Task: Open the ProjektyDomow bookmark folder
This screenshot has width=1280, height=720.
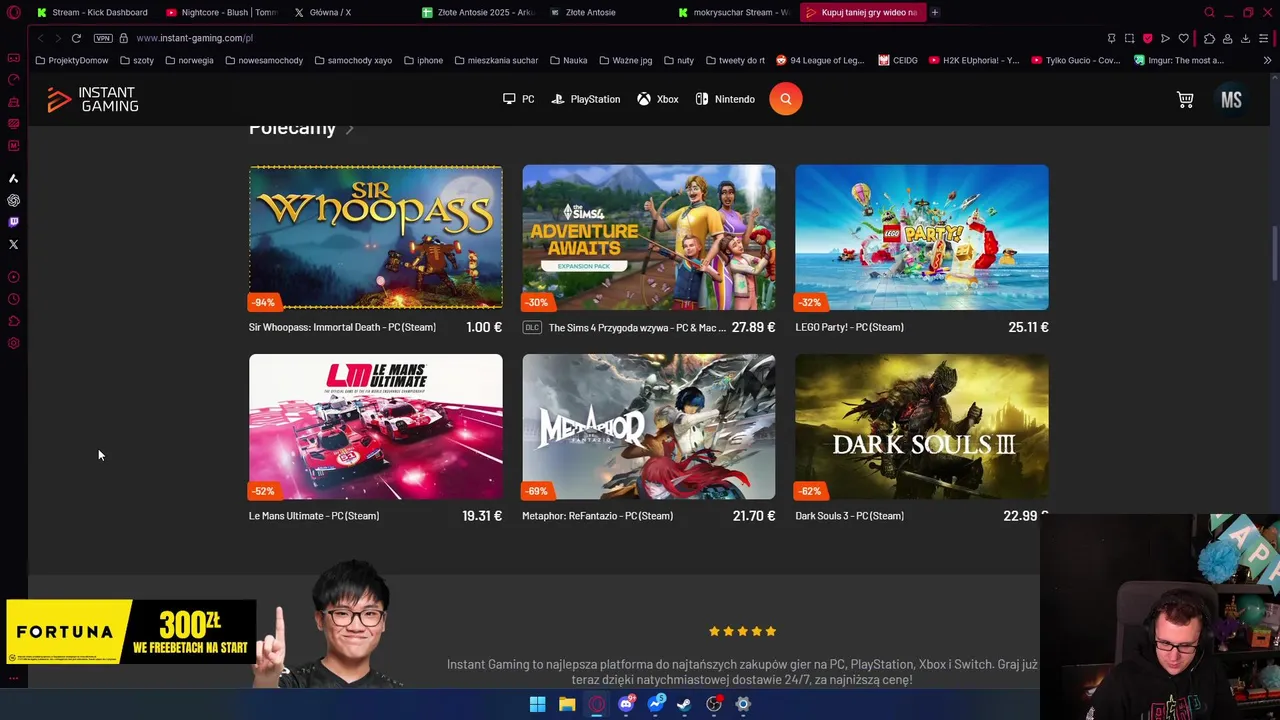Action: (x=71, y=60)
